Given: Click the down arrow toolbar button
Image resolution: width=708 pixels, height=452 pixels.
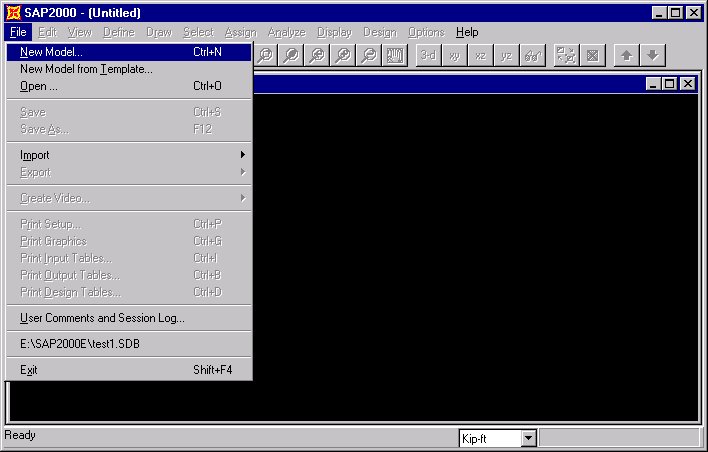Looking at the screenshot, I should 652,55.
